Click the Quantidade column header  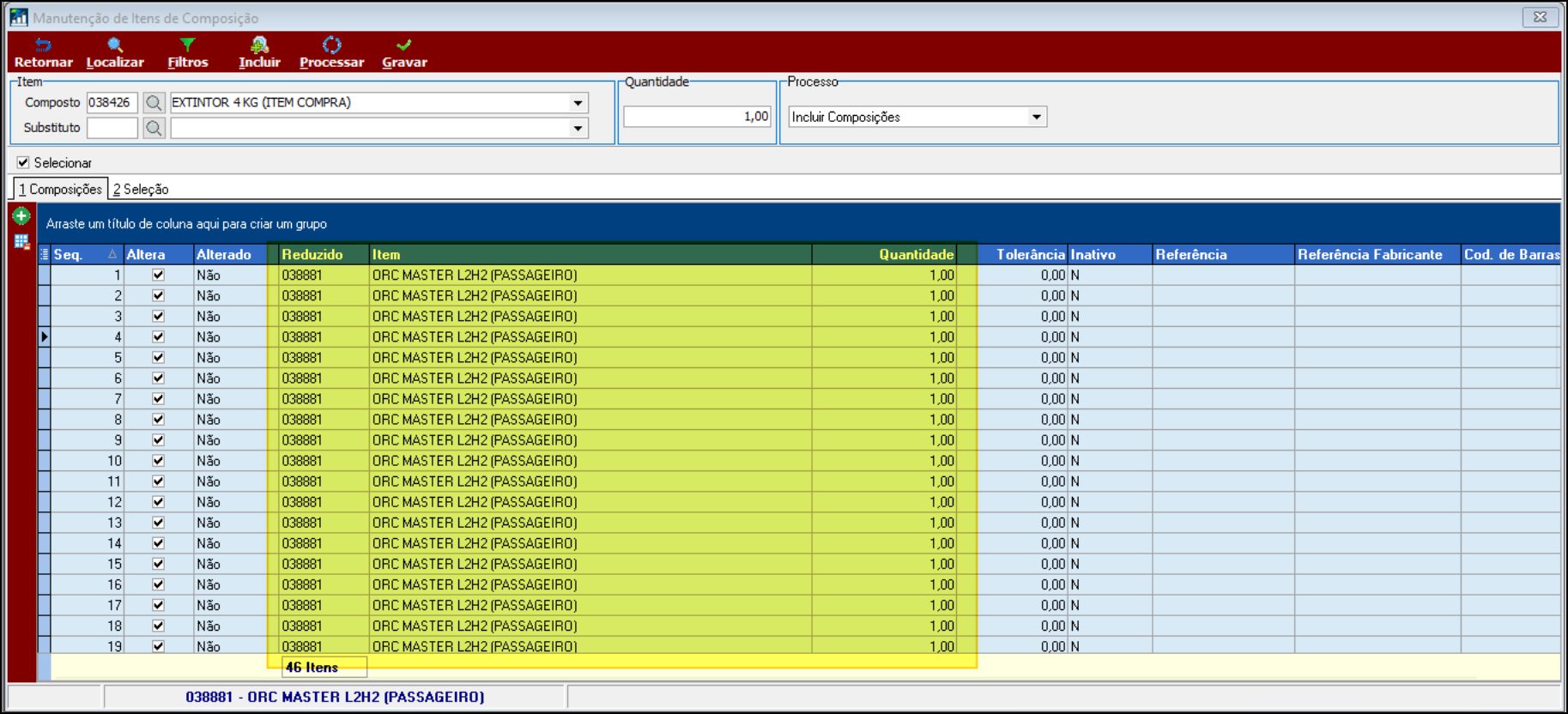point(884,254)
